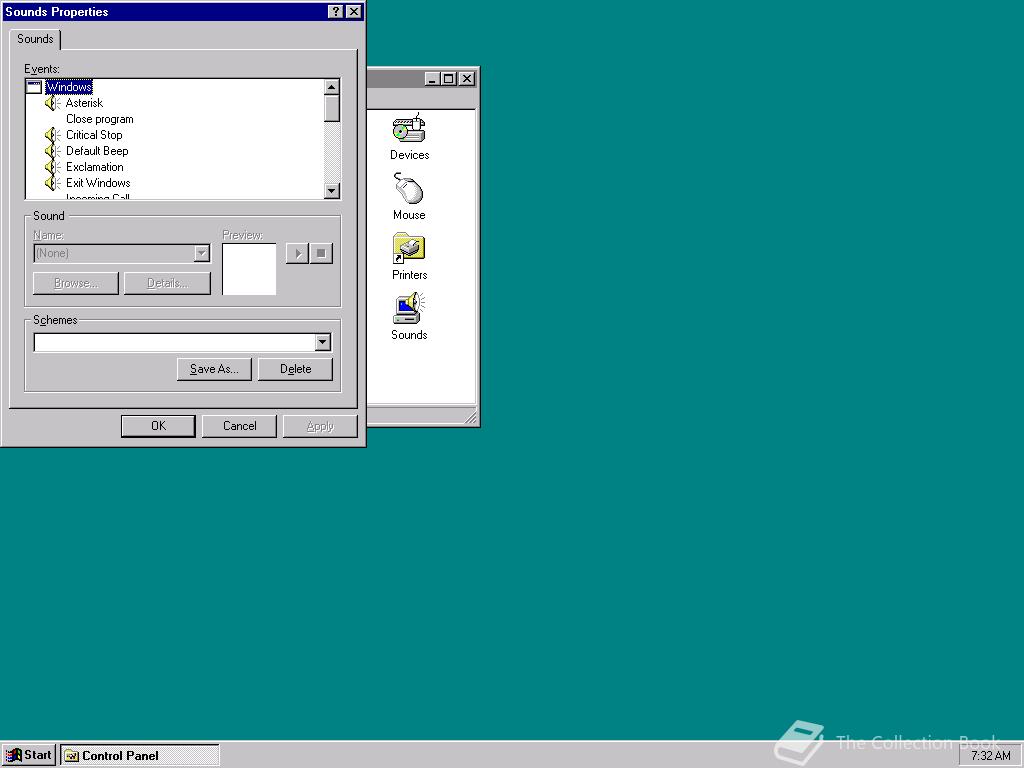Select the Default Beep event
This screenshot has height=768, width=1024.
click(x=97, y=151)
